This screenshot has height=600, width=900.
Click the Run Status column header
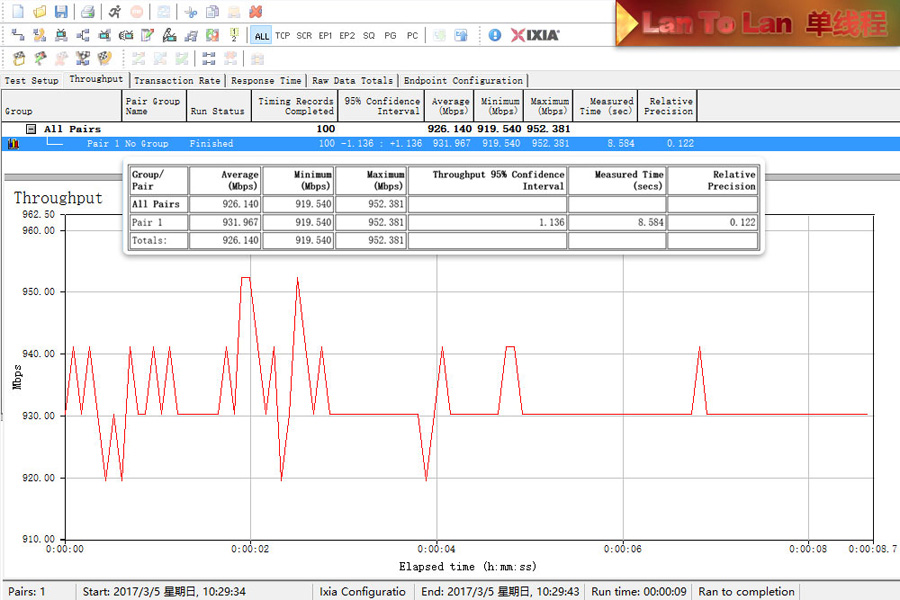[x=217, y=111]
